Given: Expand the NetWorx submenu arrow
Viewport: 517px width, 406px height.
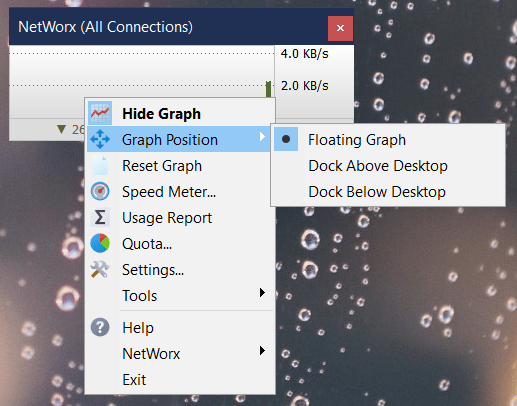Looking at the screenshot, I should pyautogui.click(x=262, y=351).
